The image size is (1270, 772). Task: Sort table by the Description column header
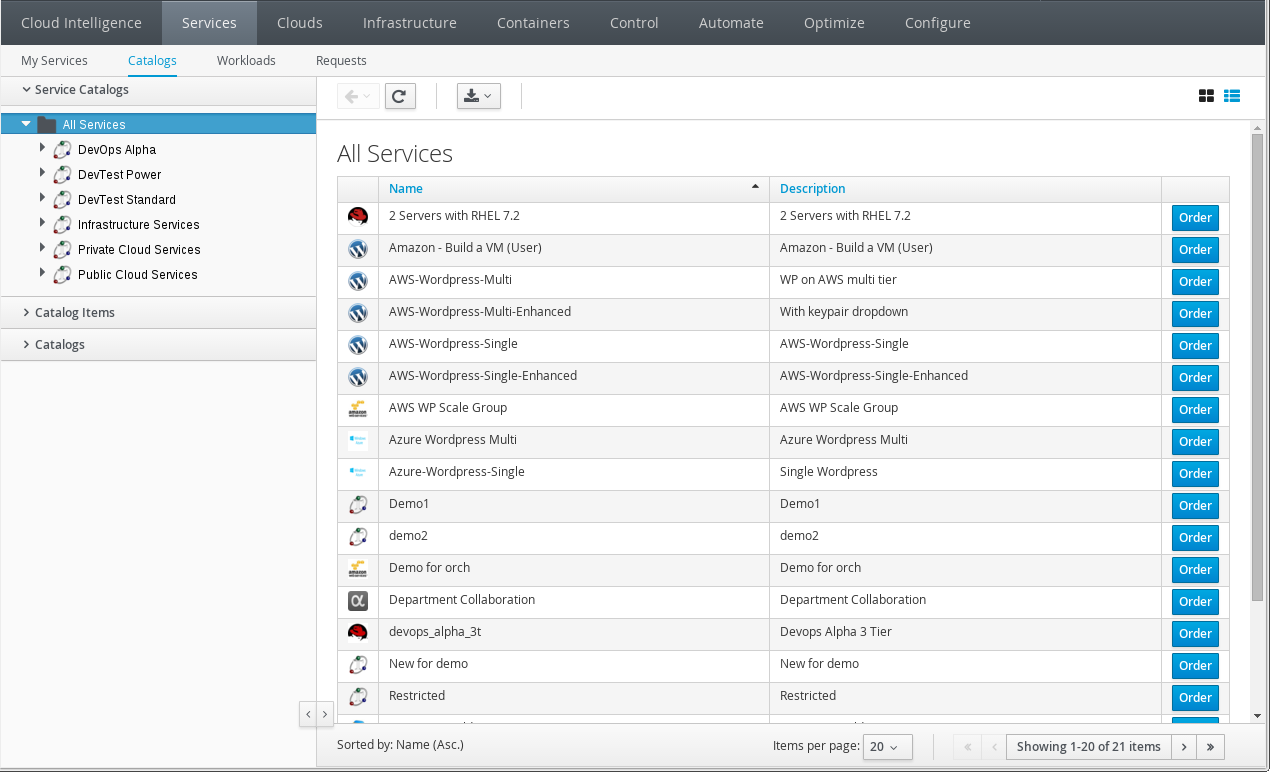812,188
